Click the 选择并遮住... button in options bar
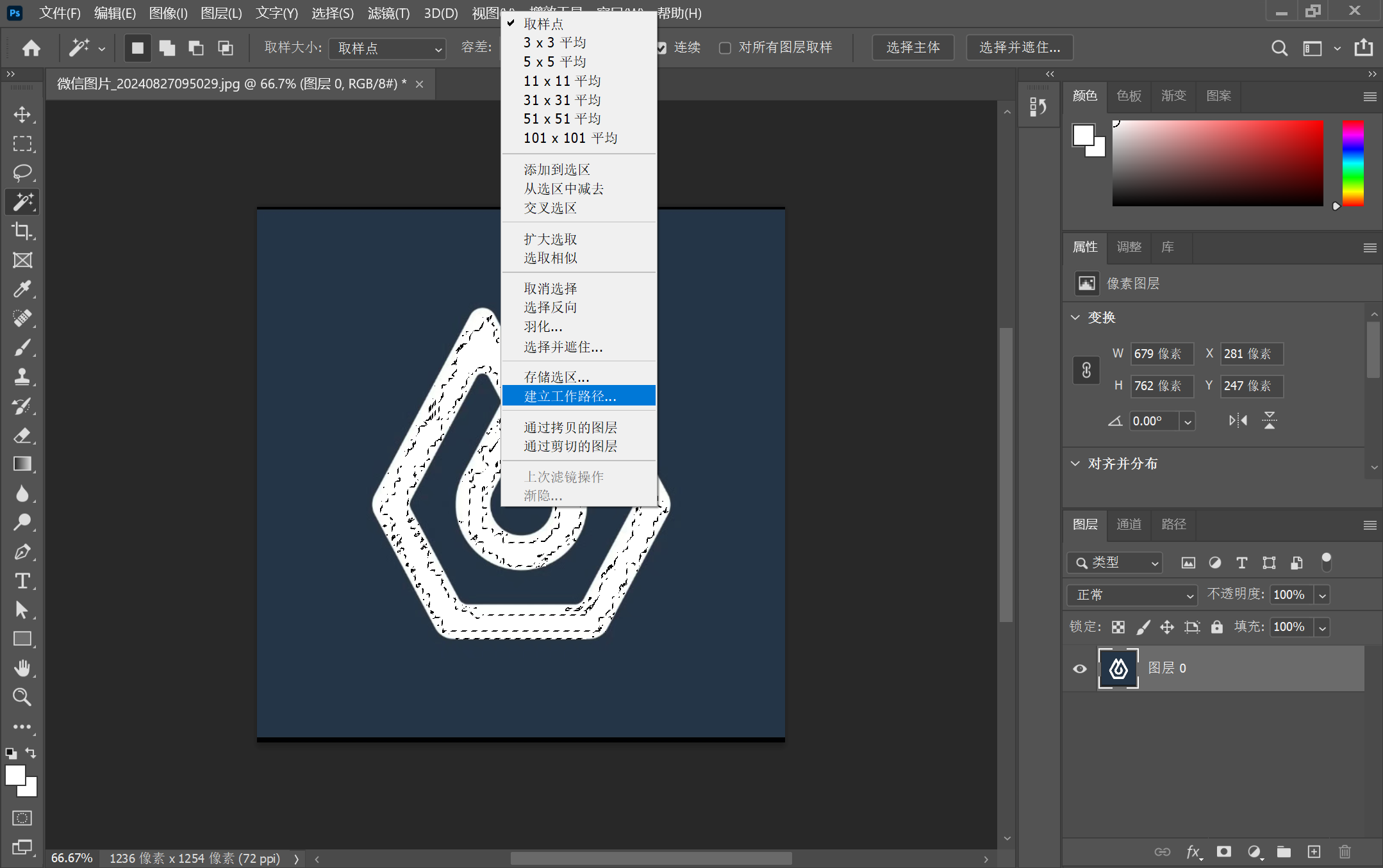This screenshot has width=1383, height=868. pyautogui.click(x=1019, y=47)
